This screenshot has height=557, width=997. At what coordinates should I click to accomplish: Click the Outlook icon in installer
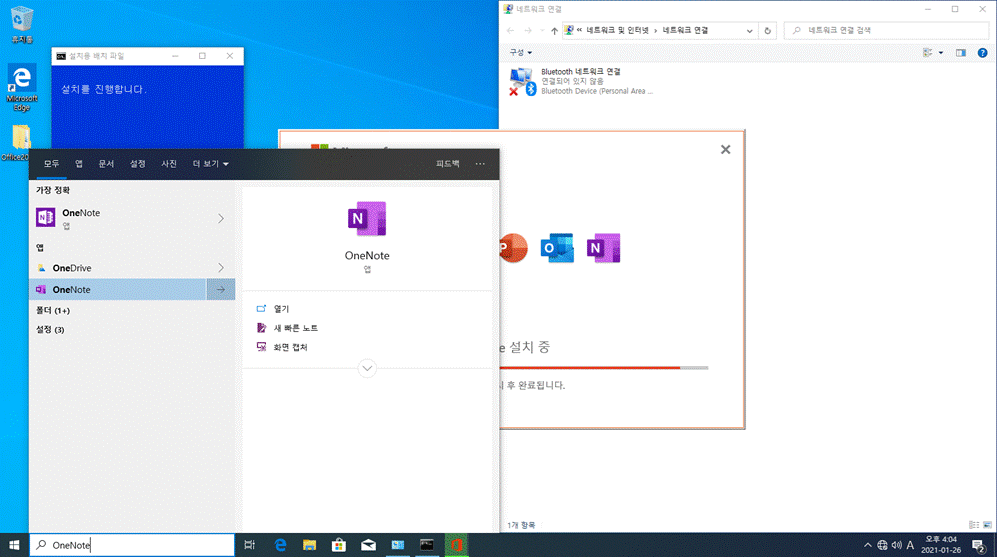coord(557,248)
